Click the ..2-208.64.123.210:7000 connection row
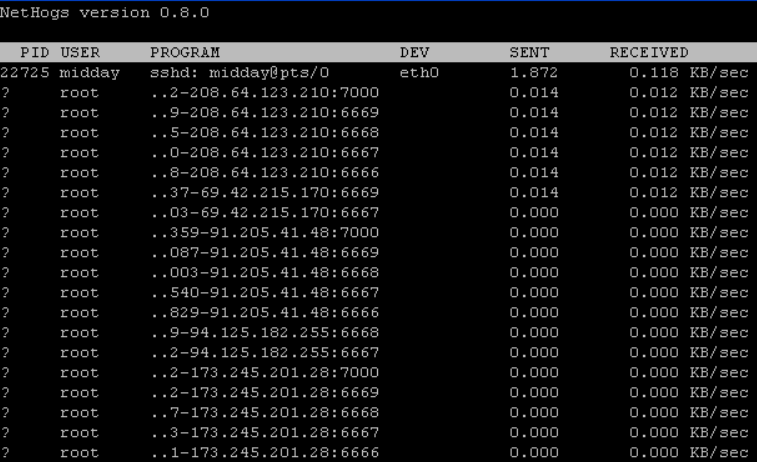This screenshot has width=757, height=462. (x=375, y=93)
